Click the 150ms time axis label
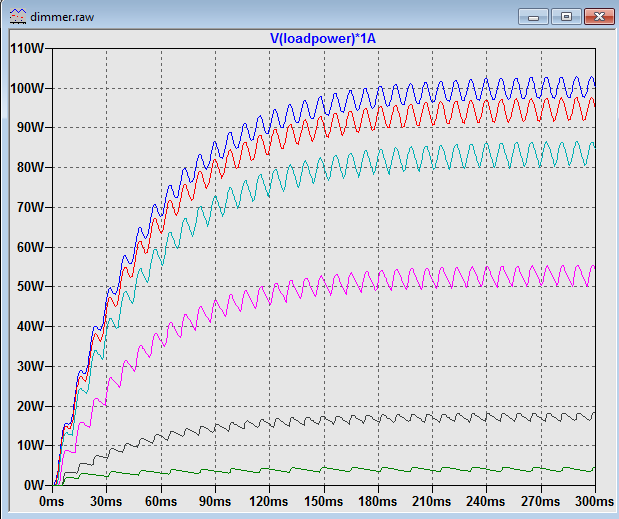The height and width of the screenshot is (519, 619). click(x=324, y=501)
